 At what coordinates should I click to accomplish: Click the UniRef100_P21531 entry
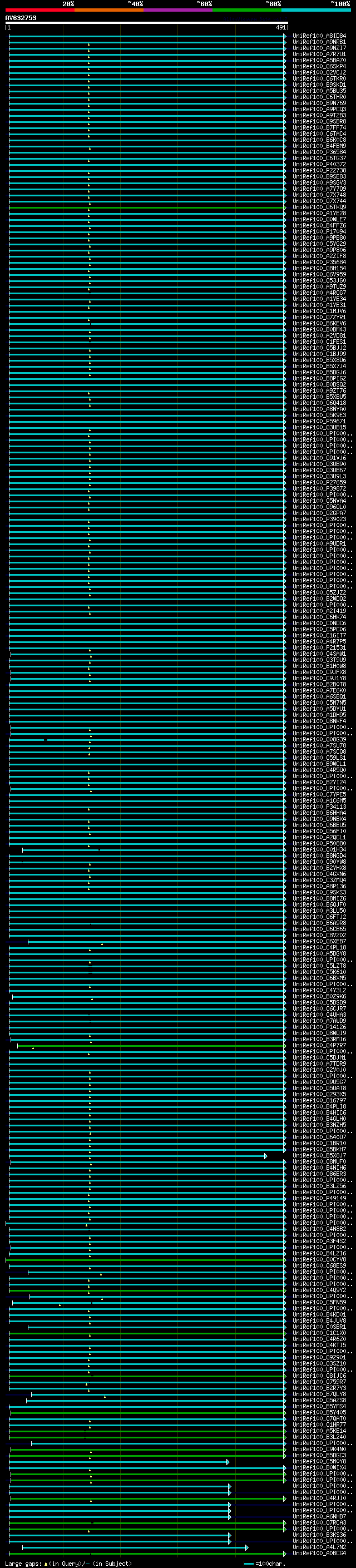(x=319, y=647)
